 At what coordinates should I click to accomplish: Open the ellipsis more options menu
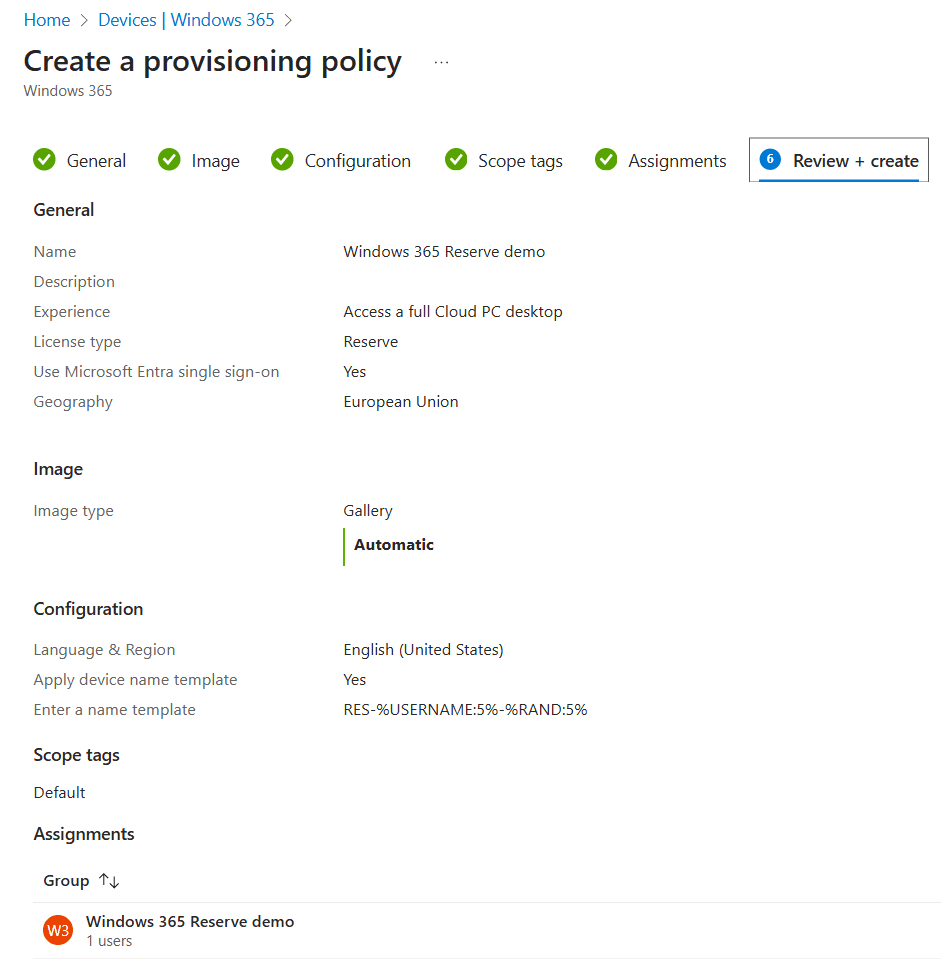[x=442, y=62]
